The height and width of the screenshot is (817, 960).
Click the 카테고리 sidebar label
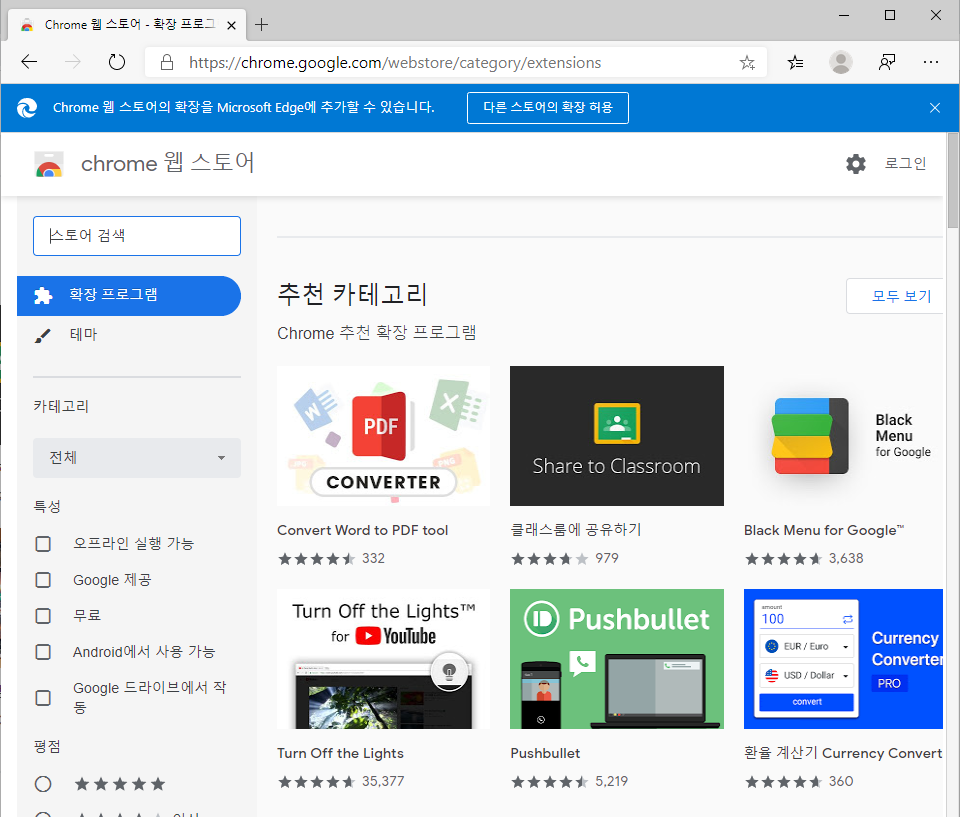pyautogui.click(x=61, y=406)
